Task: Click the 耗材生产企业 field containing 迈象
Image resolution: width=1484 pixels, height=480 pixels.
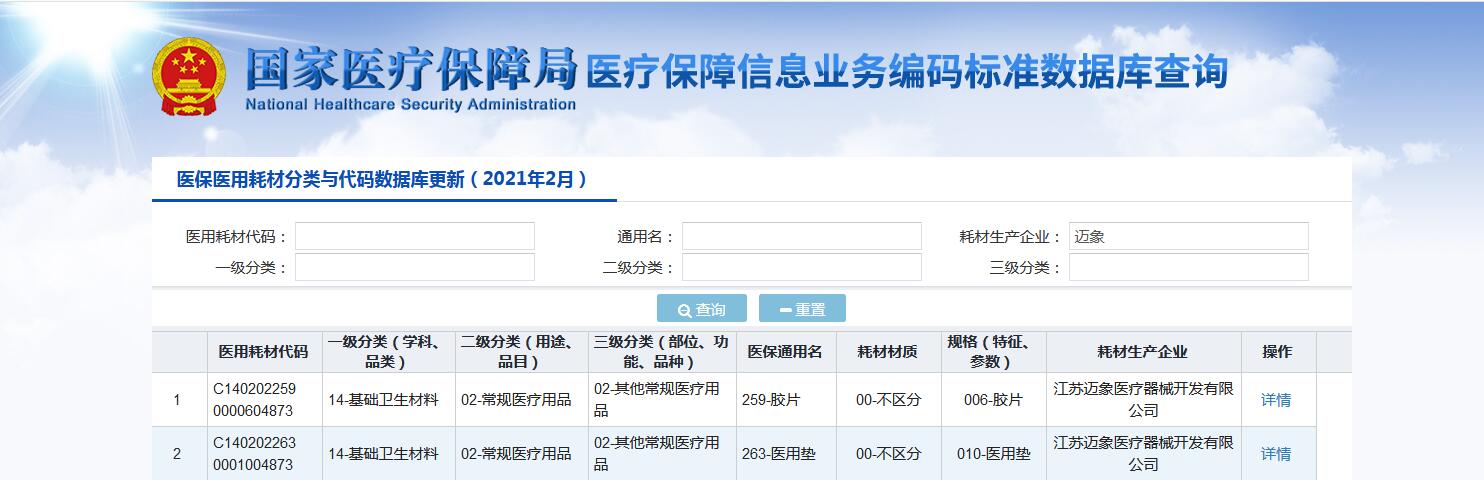Action: (x=1188, y=236)
